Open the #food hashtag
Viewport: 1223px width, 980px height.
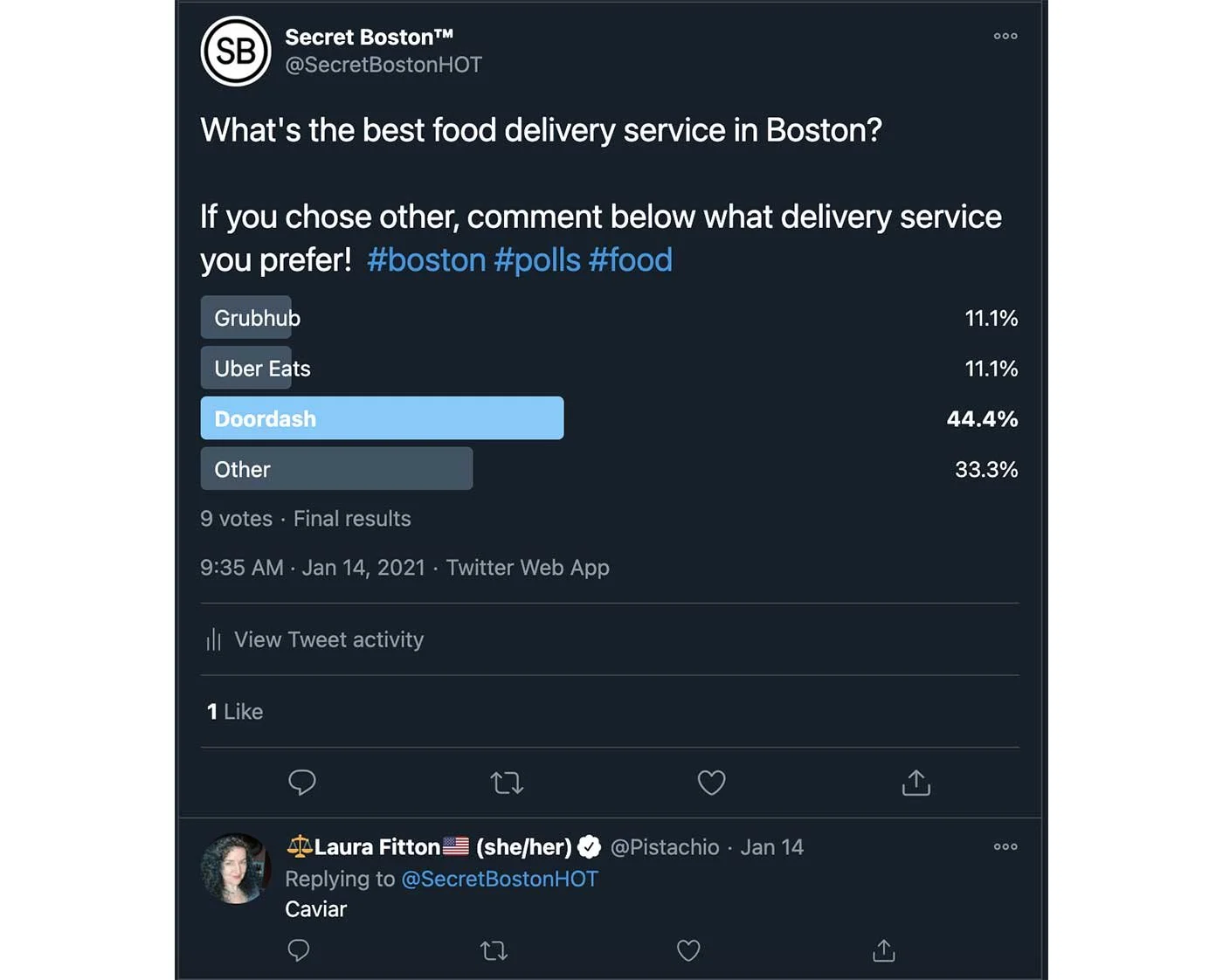pos(631,260)
